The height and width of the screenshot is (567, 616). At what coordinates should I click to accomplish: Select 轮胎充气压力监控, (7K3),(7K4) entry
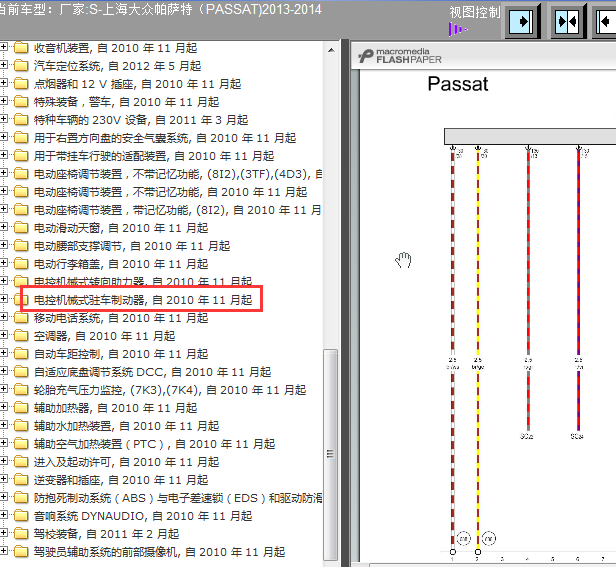[x=170, y=390]
